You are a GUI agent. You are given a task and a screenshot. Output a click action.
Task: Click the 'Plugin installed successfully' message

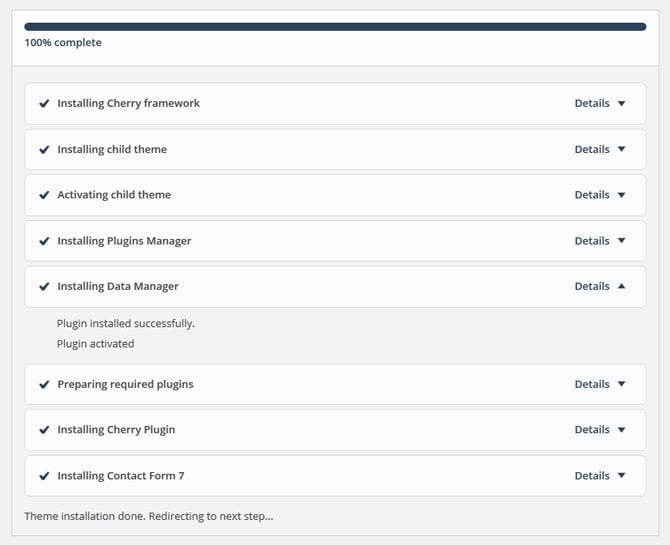tap(126, 324)
